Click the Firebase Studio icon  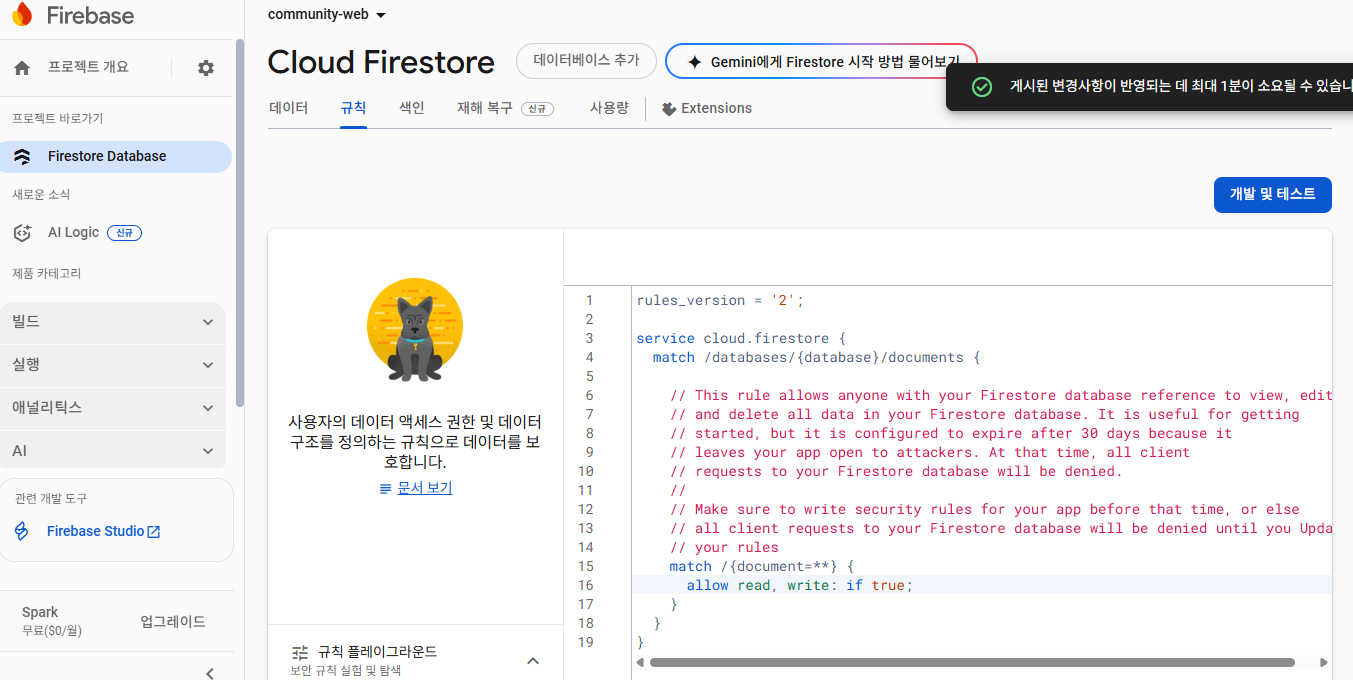tap(22, 531)
